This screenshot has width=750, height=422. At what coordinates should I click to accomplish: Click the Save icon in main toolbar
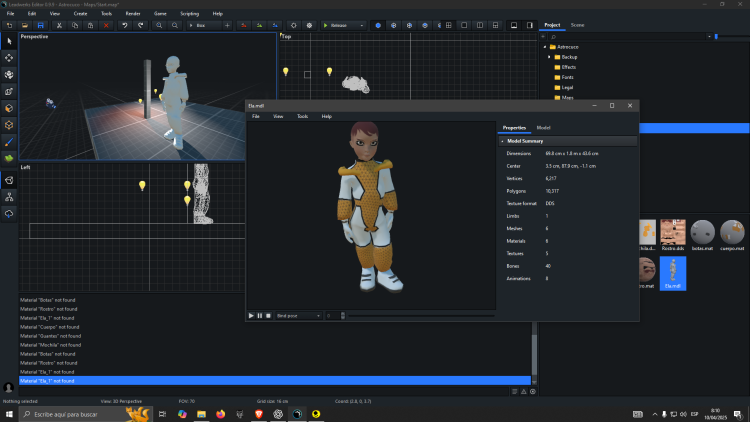(x=40, y=24)
